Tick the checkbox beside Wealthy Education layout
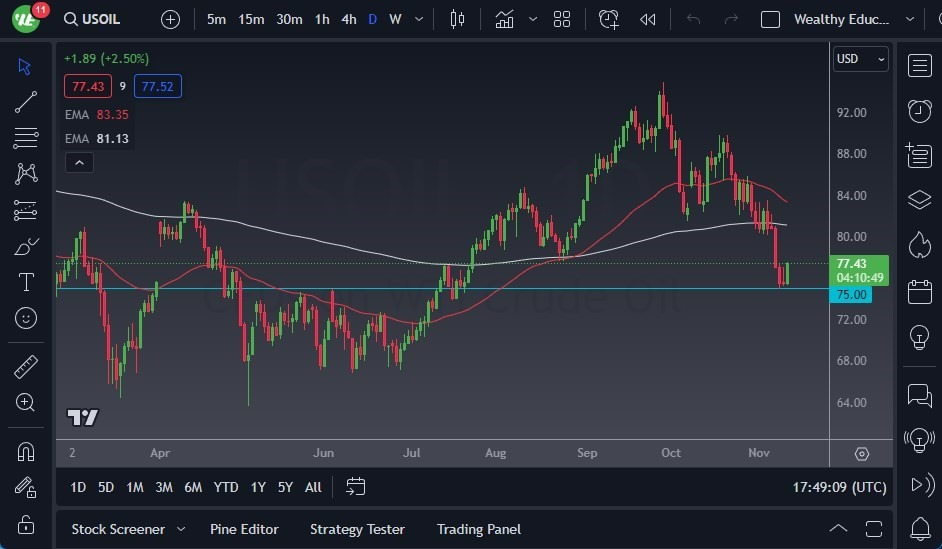 tap(770, 19)
